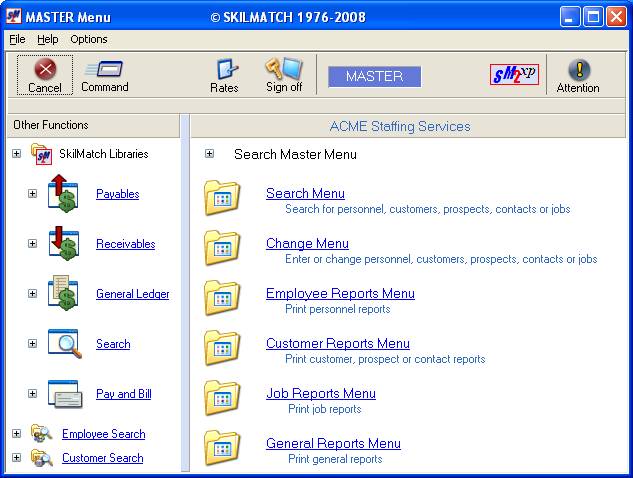The height and width of the screenshot is (478, 633).
Task: Open the Employee Search link
Action: (104, 434)
